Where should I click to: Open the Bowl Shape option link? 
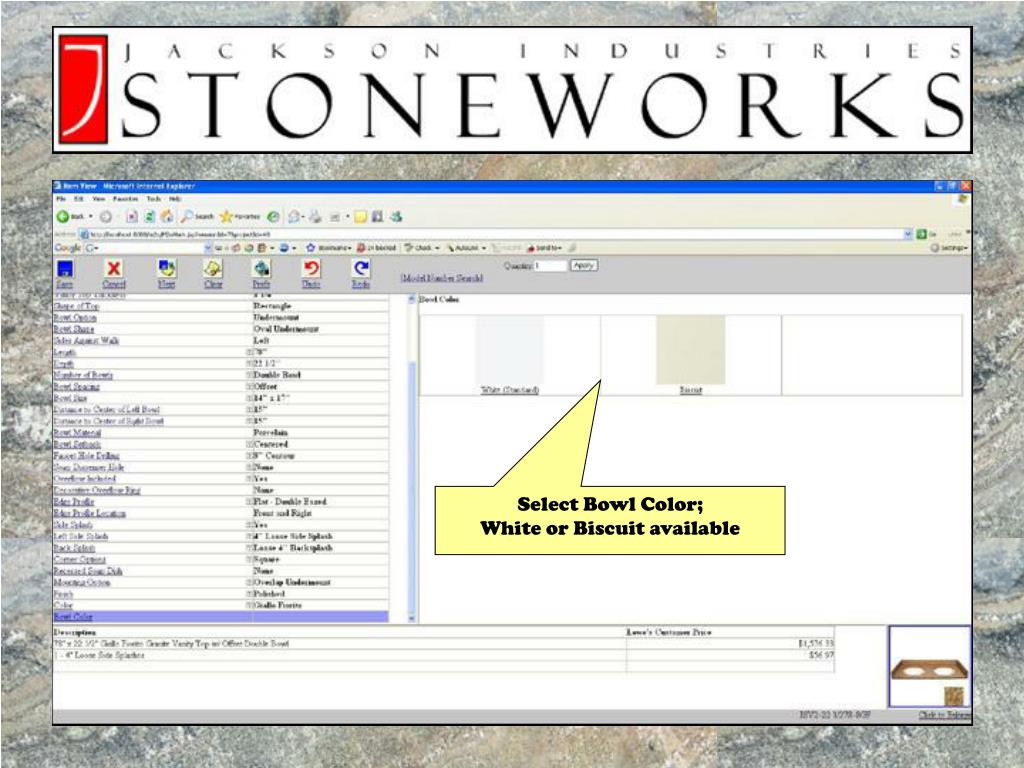pos(74,329)
